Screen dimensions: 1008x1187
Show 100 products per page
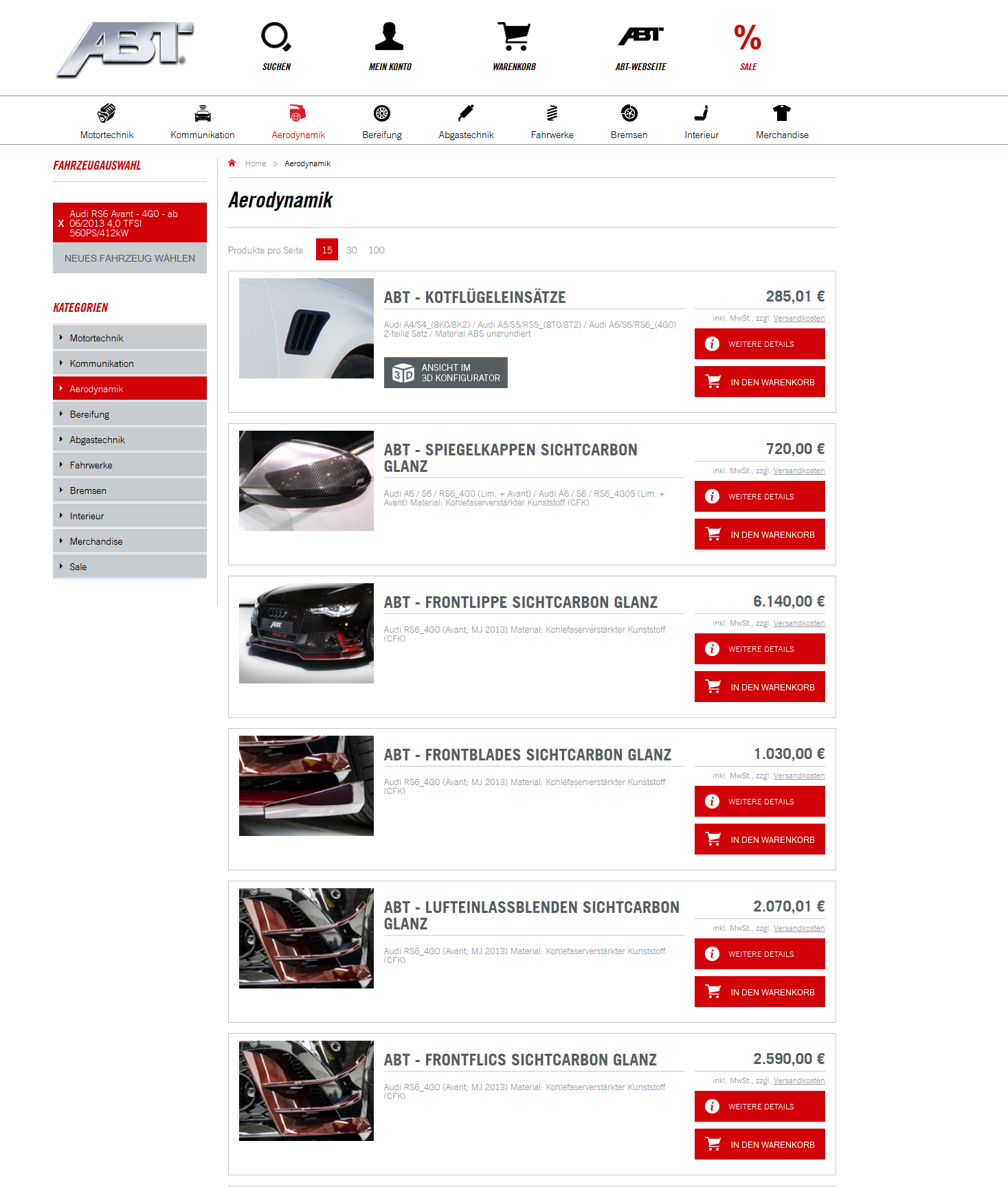377,250
